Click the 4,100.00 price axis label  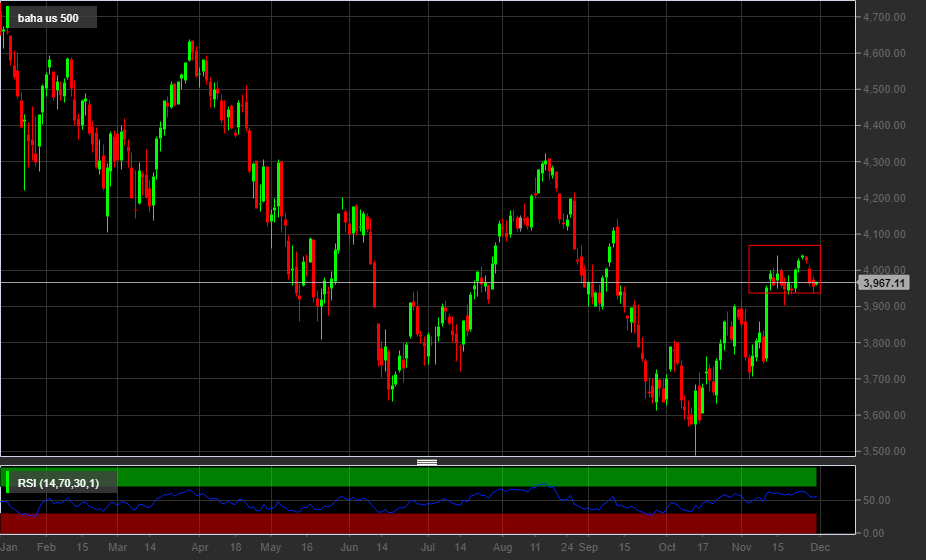point(884,234)
